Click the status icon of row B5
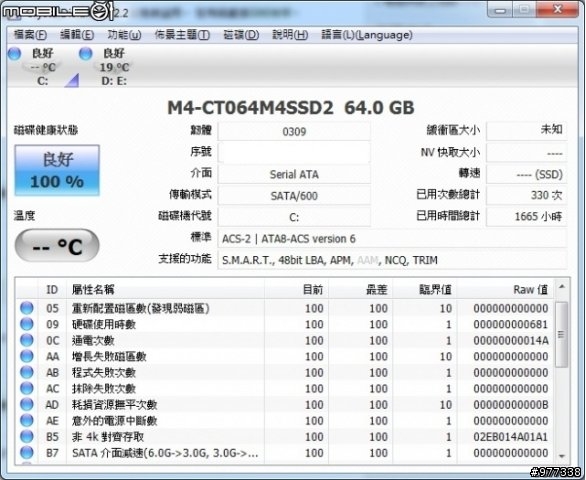Image resolution: width=586 pixels, height=480 pixels. (27, 437)
